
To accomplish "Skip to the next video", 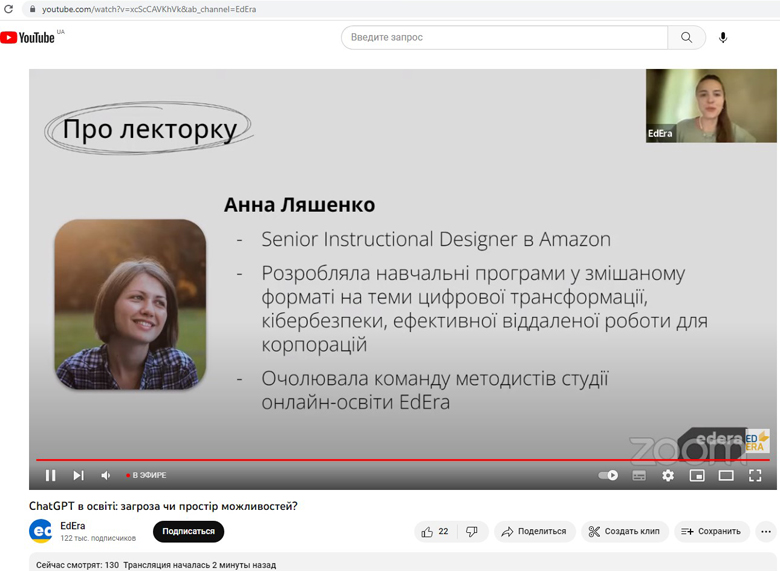I will [79, 476].
